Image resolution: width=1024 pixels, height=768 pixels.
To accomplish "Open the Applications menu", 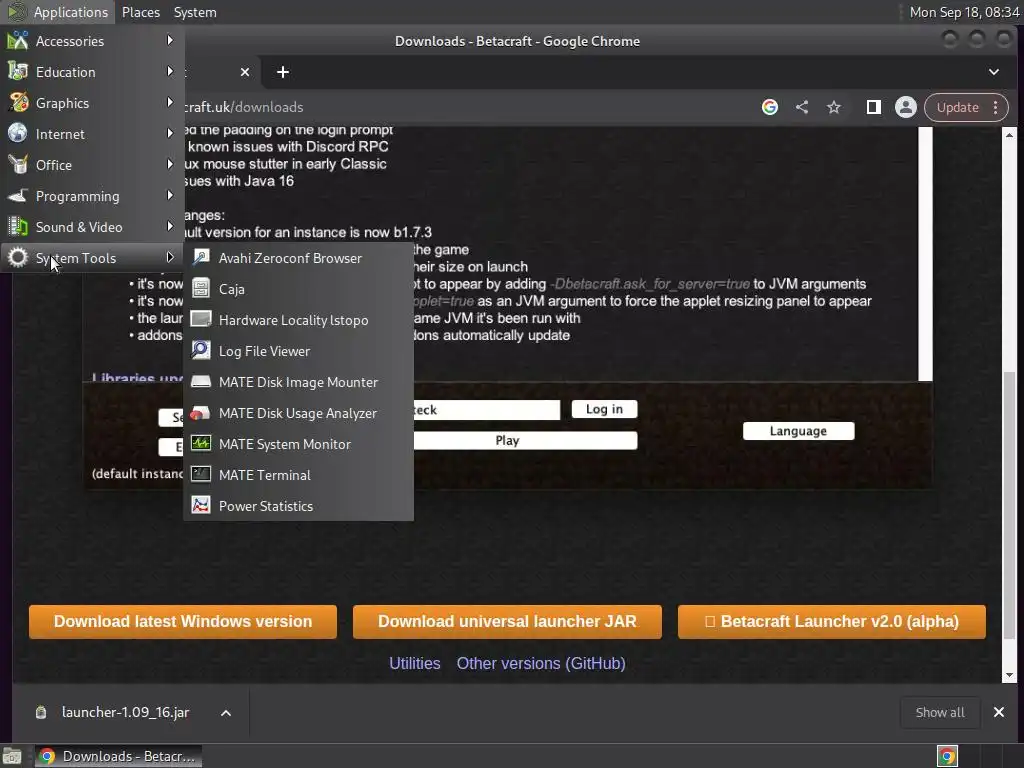I will click(x=57, y=12).
